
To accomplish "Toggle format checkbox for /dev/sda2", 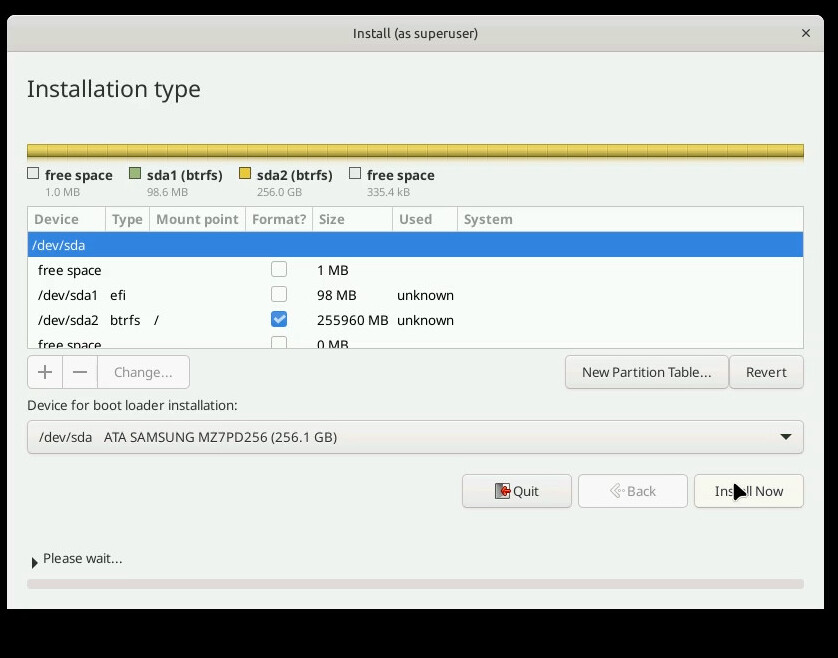I will 279,320.
